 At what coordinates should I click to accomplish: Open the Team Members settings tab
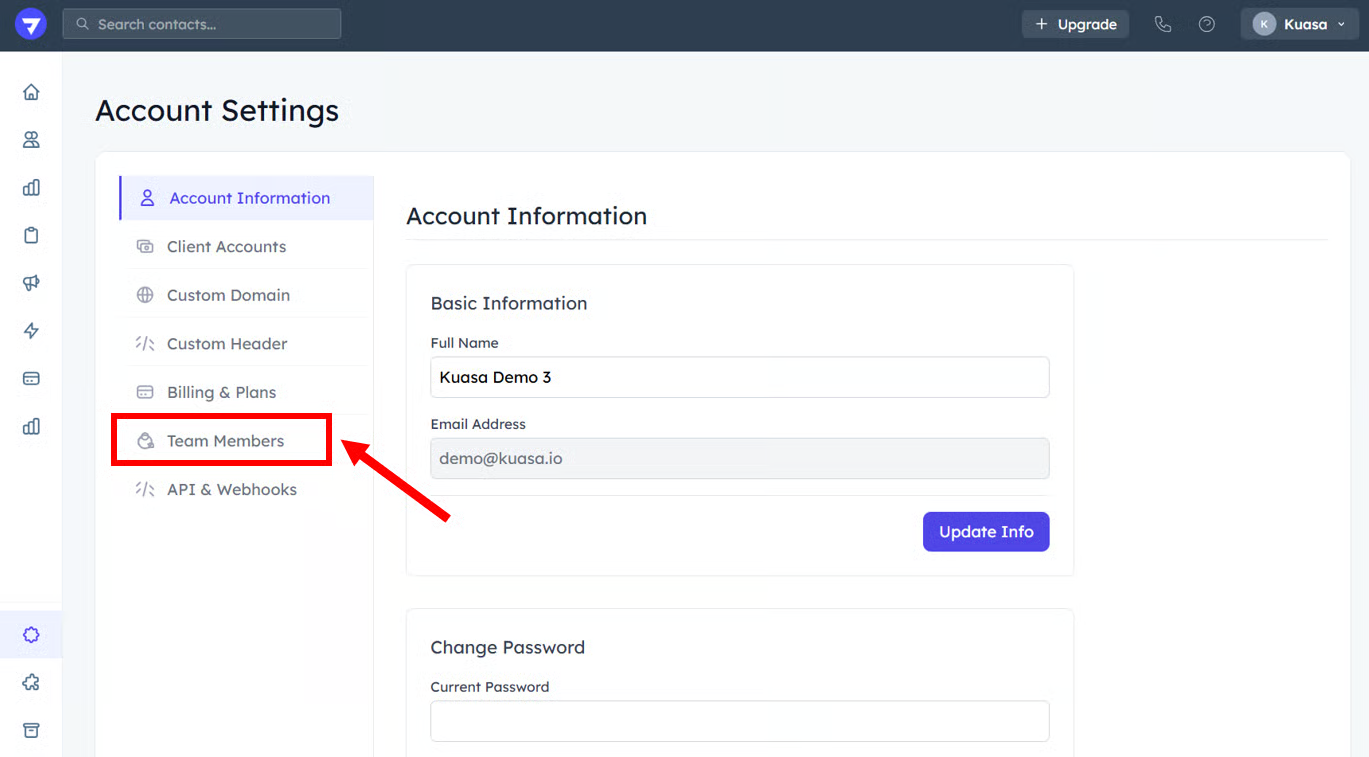coord(225,441)
